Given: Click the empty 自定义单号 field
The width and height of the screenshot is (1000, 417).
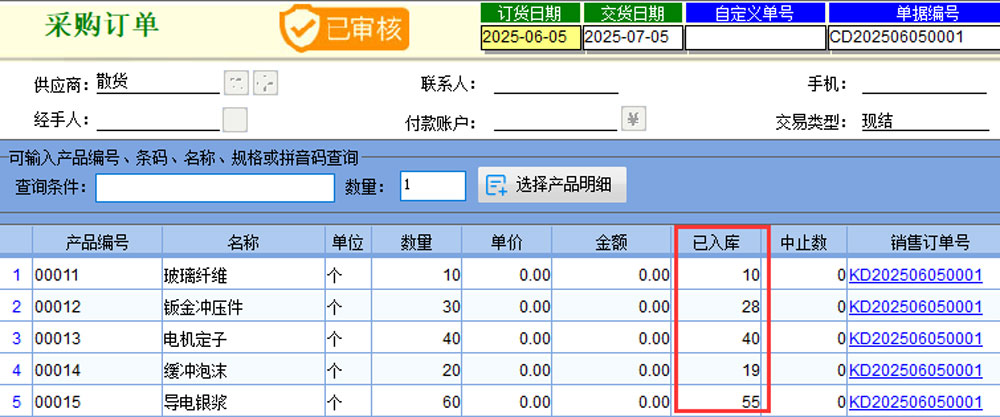Looking at the screenshot, I should pyautogui.click(x=755, y=37).
